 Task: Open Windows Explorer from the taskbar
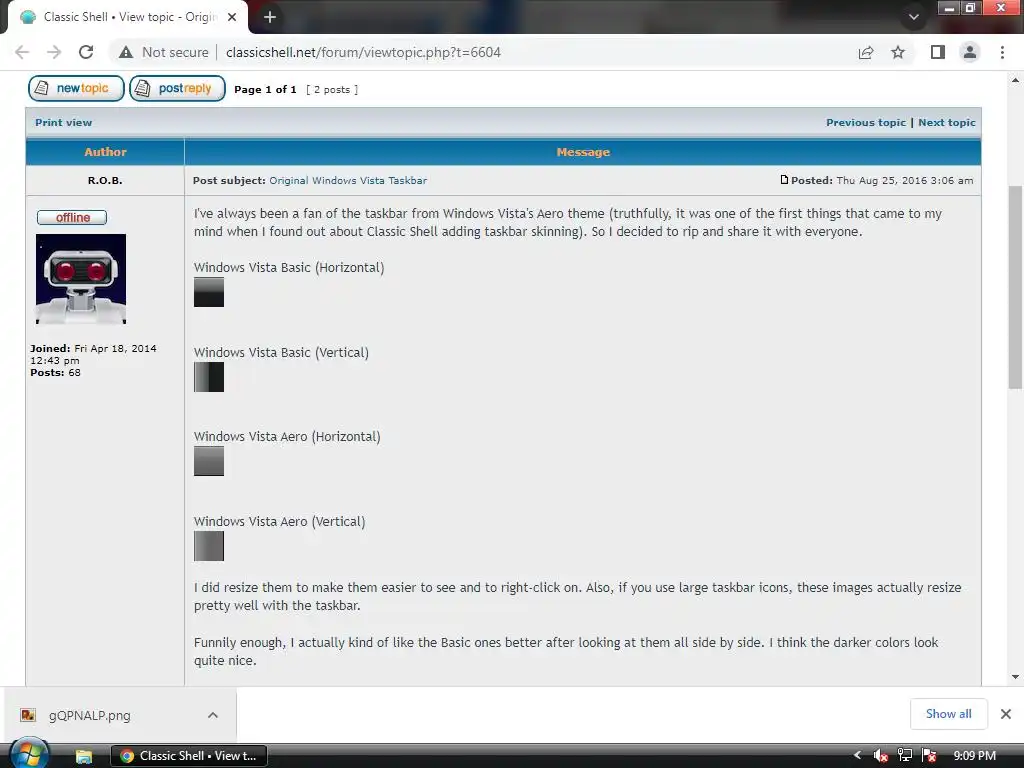pyautogui.click(x=84, y=756)
